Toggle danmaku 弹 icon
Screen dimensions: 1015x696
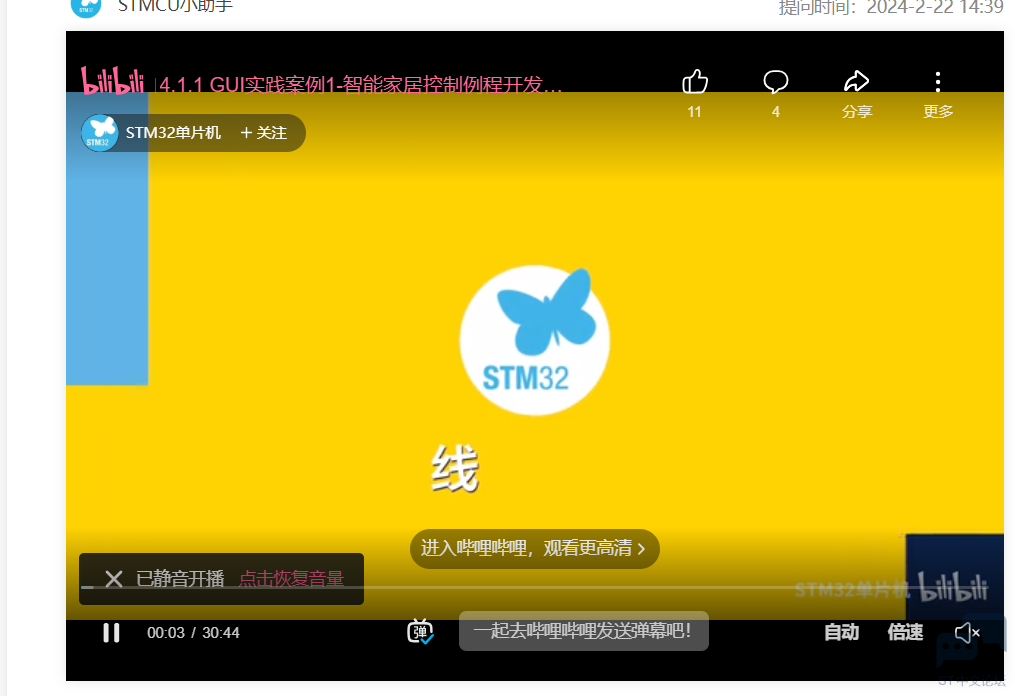[420, 631]
